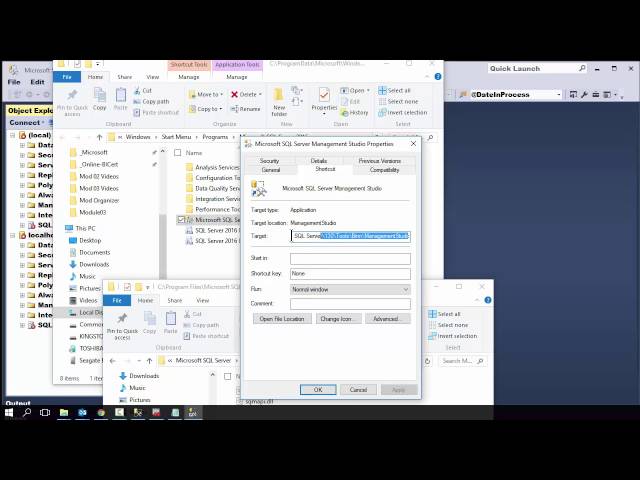Open Move to dropdown in ribbon
This screenshot has height=480, width=640.
coord(206,94)
